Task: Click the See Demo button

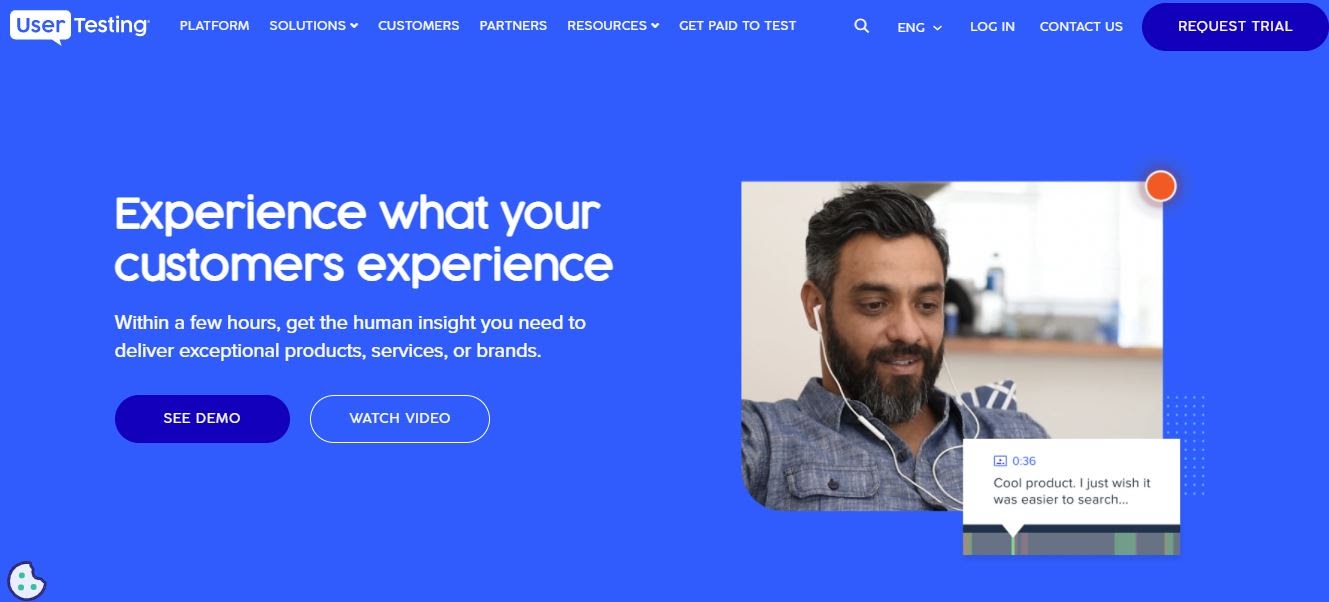Action: [202, 419]
